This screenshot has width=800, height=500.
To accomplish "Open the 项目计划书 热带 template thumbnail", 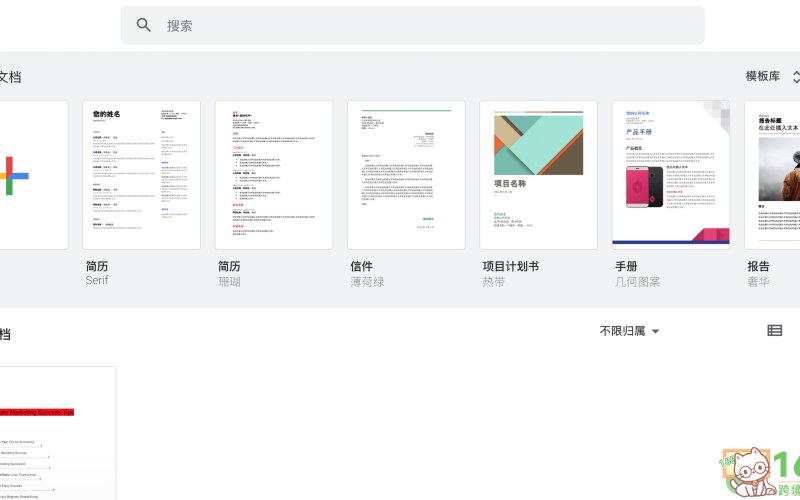I will tap(539, 175).
